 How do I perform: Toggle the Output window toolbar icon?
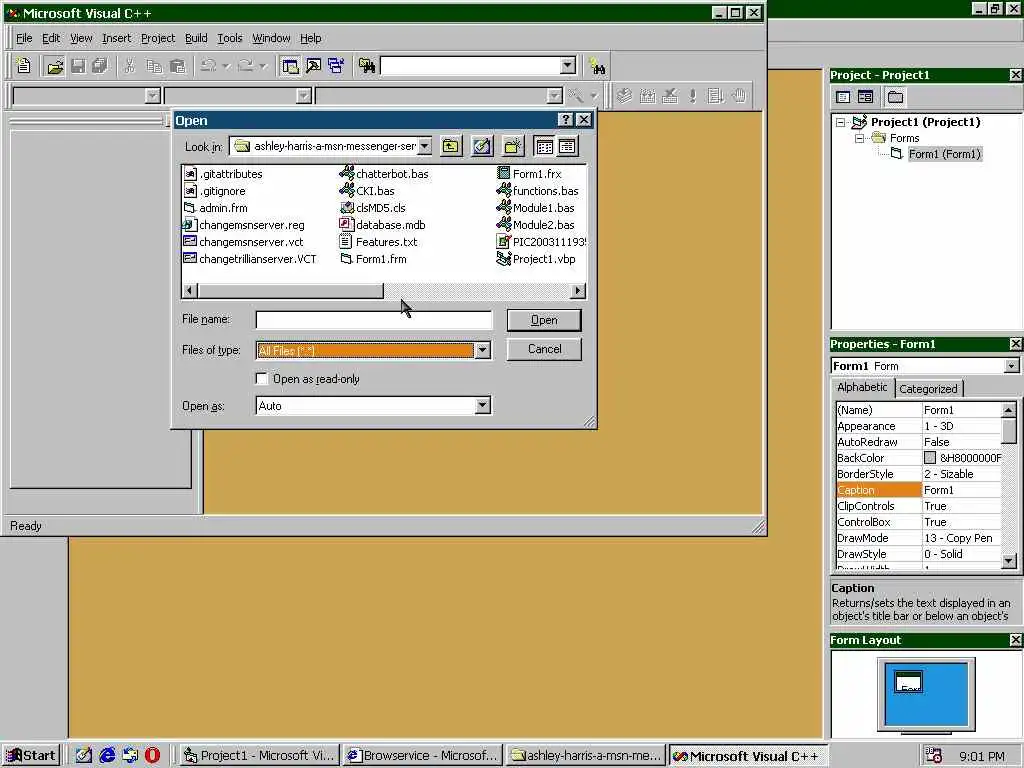coord(313,66)
